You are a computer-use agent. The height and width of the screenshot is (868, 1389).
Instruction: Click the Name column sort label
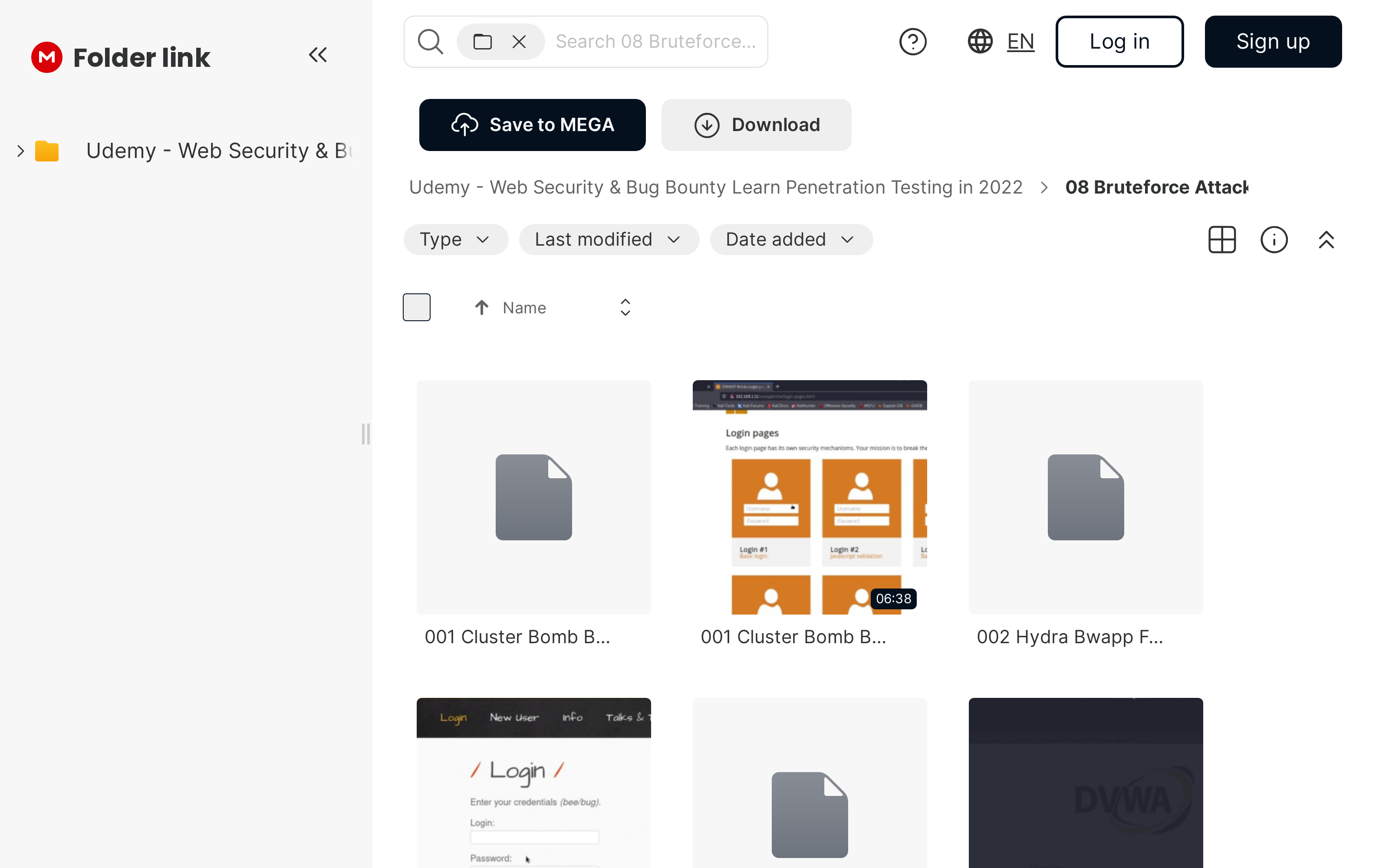(x=524, y=308)
